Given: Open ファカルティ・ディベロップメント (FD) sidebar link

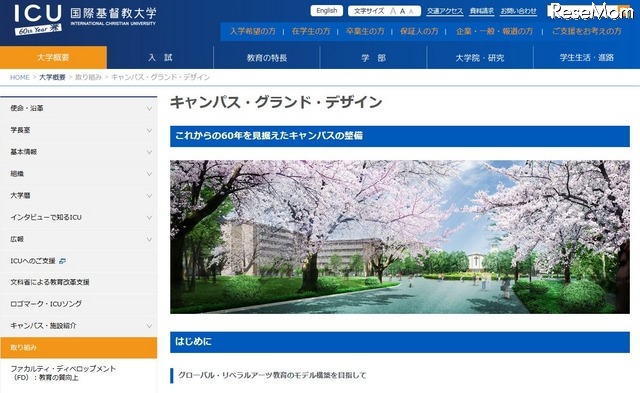Looking at the screenshot, I should 63,373.
